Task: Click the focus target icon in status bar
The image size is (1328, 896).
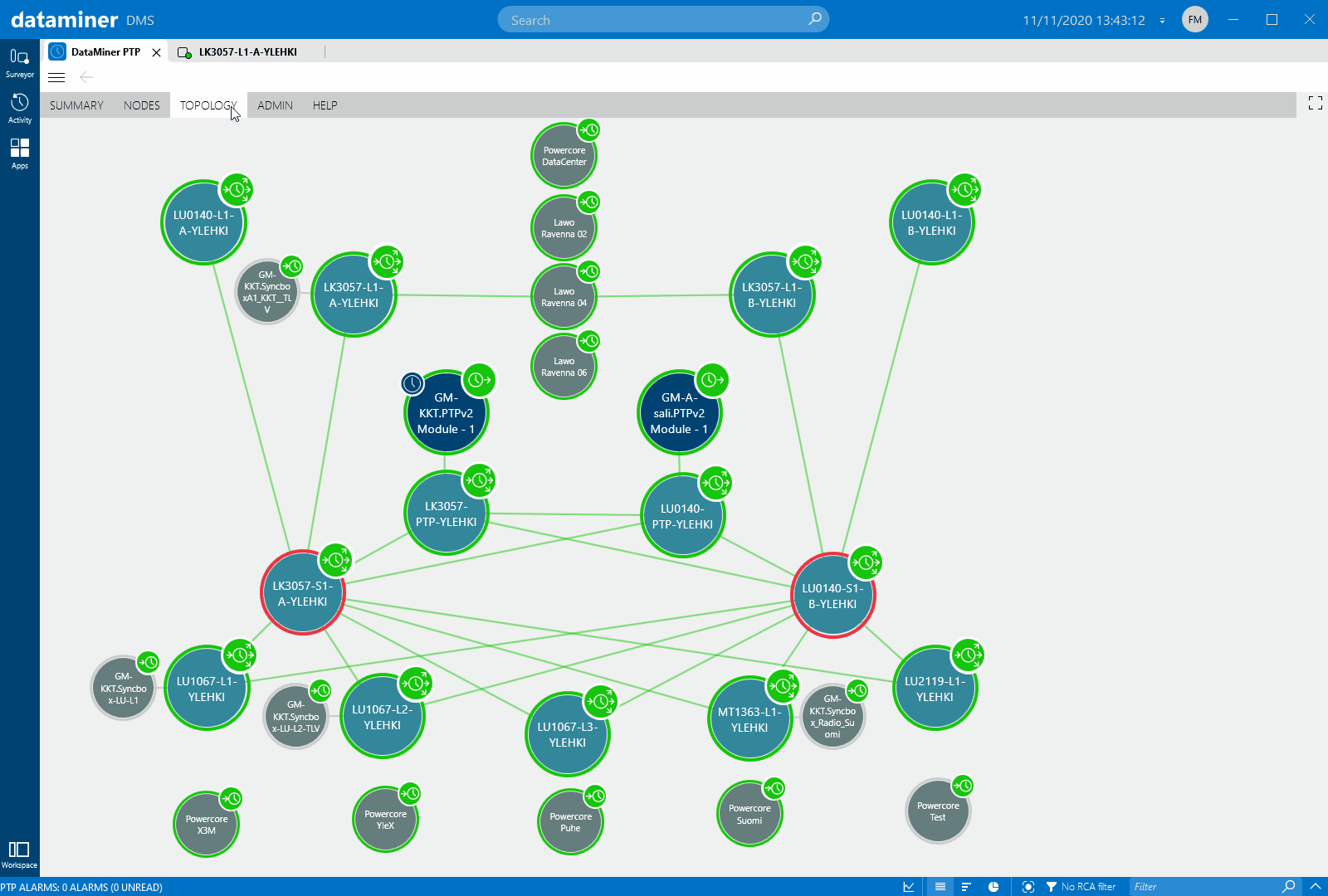Action: pyautogui.click(x=1028, y=887)
